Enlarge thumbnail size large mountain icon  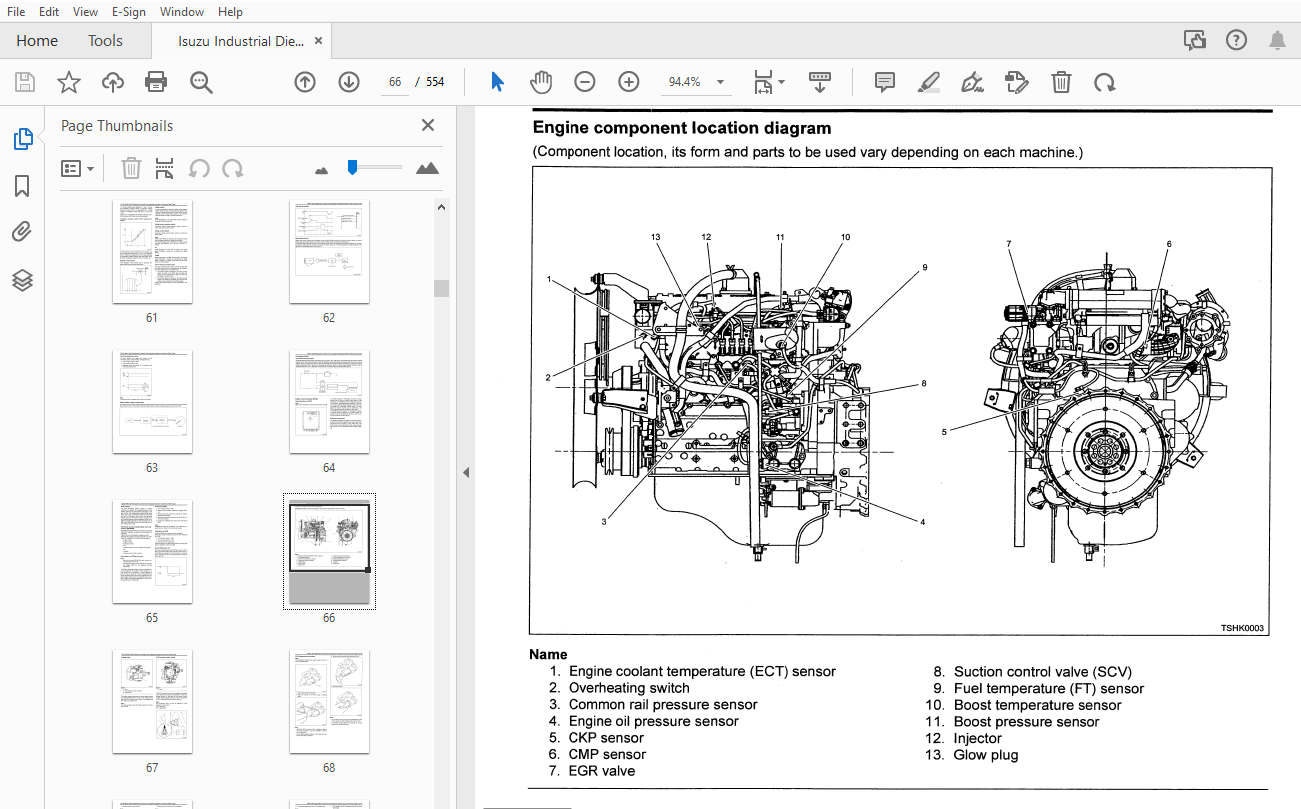point(427,168)
